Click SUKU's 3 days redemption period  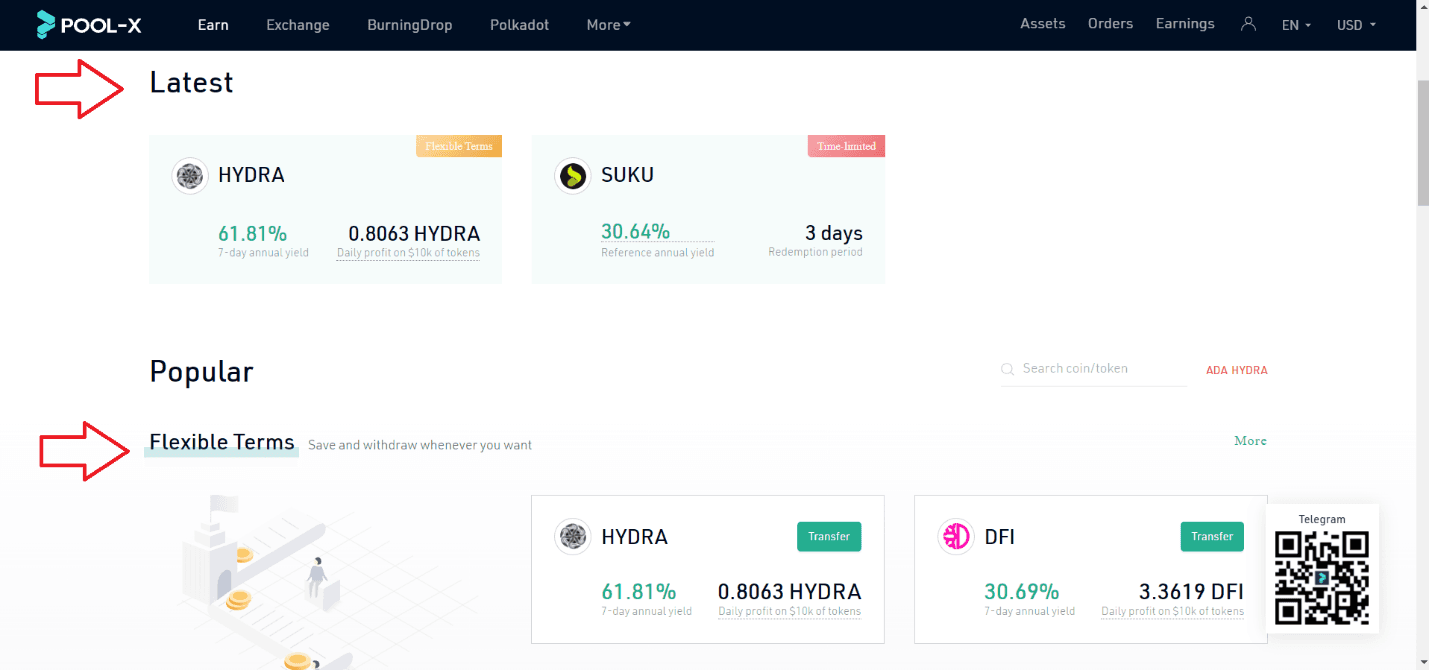coord(834,233)
